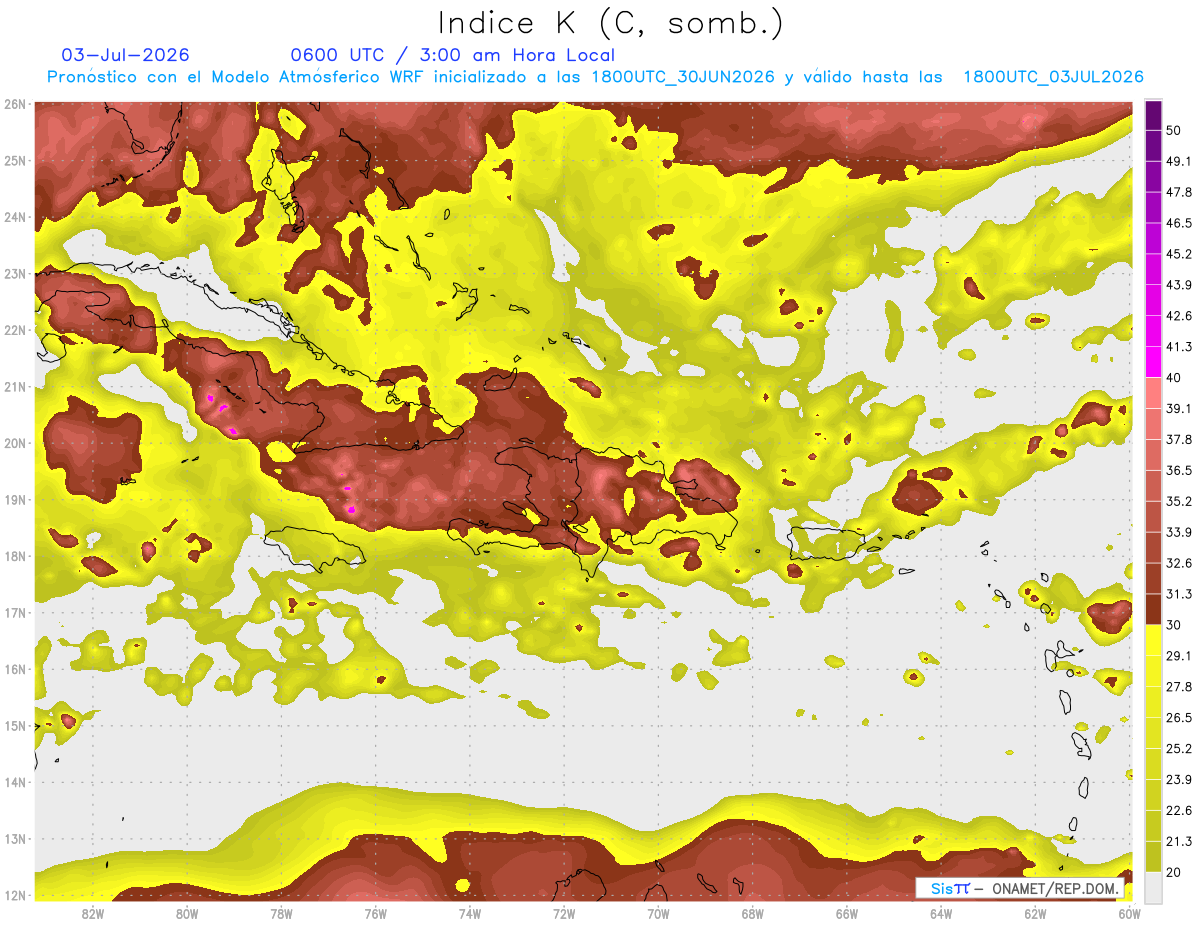
Task: Select the init time "1800UTC_30JUN2026"
Action: click(684, 77)
